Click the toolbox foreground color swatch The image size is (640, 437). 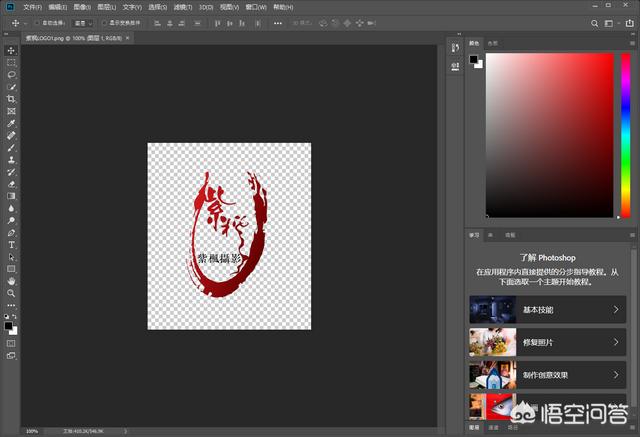coord(8,326)
